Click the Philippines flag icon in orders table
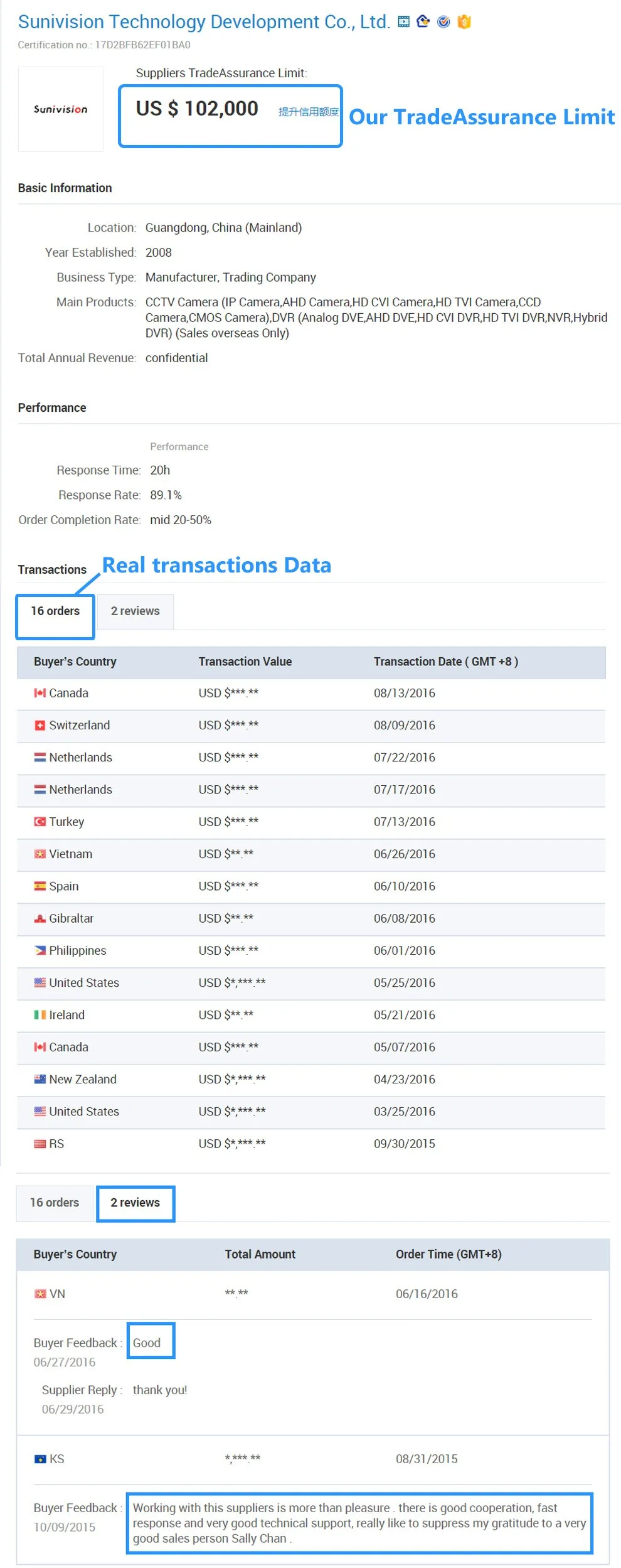 click(40, 951)
